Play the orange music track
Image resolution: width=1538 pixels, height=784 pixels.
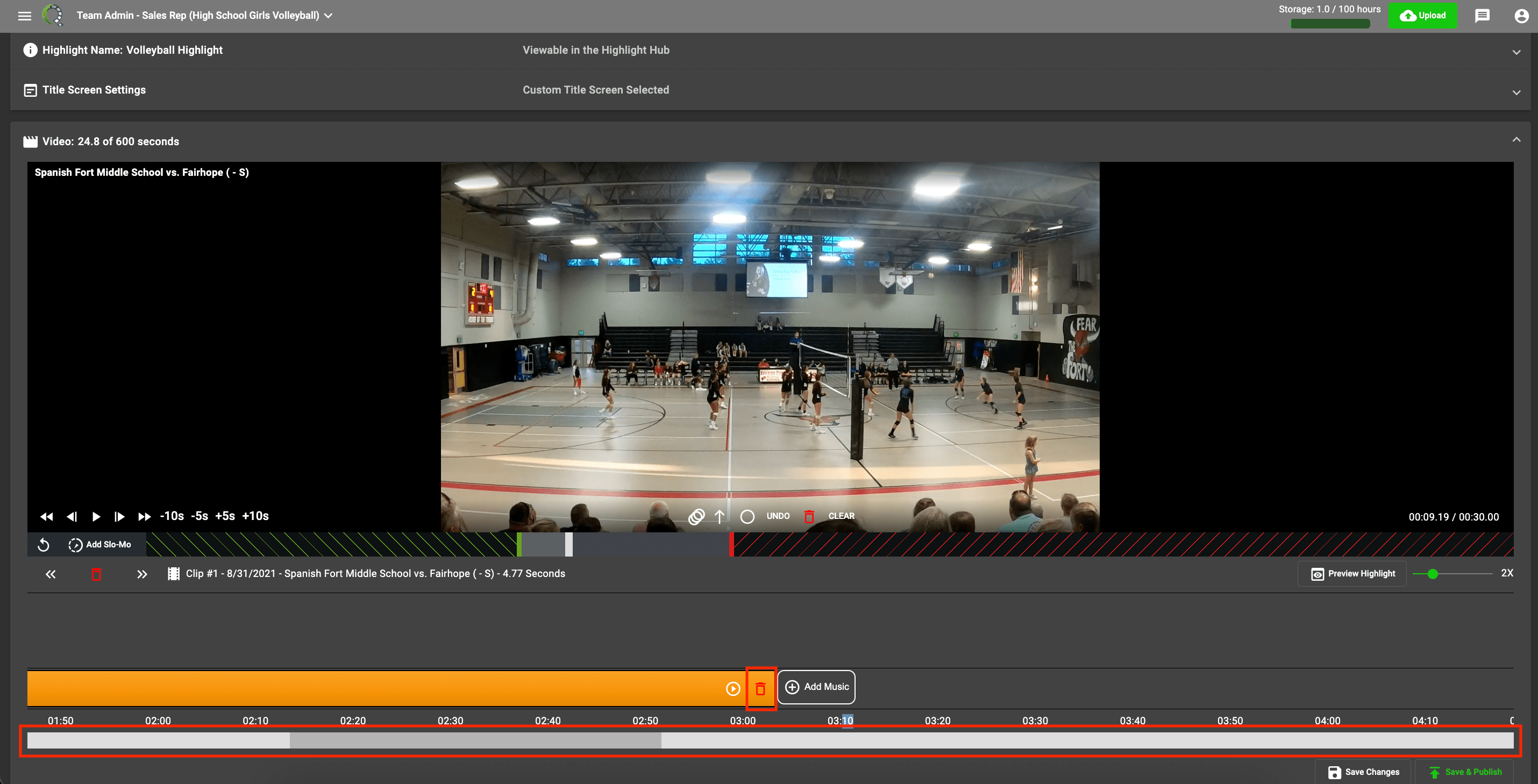tap(732, 688)
